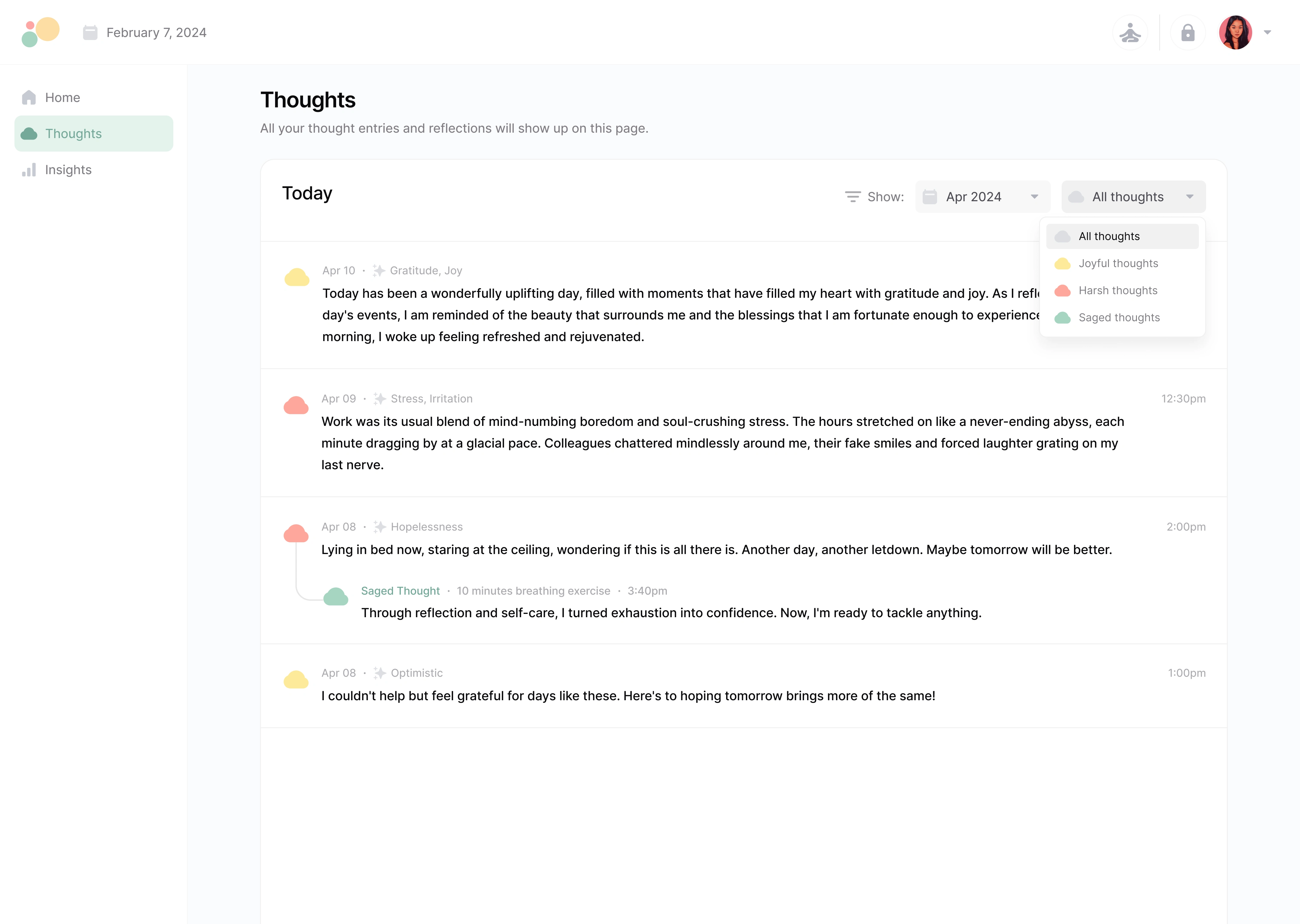Open the privacy lock icon
The image size is (1300, 924).
tap(1188, 32)
